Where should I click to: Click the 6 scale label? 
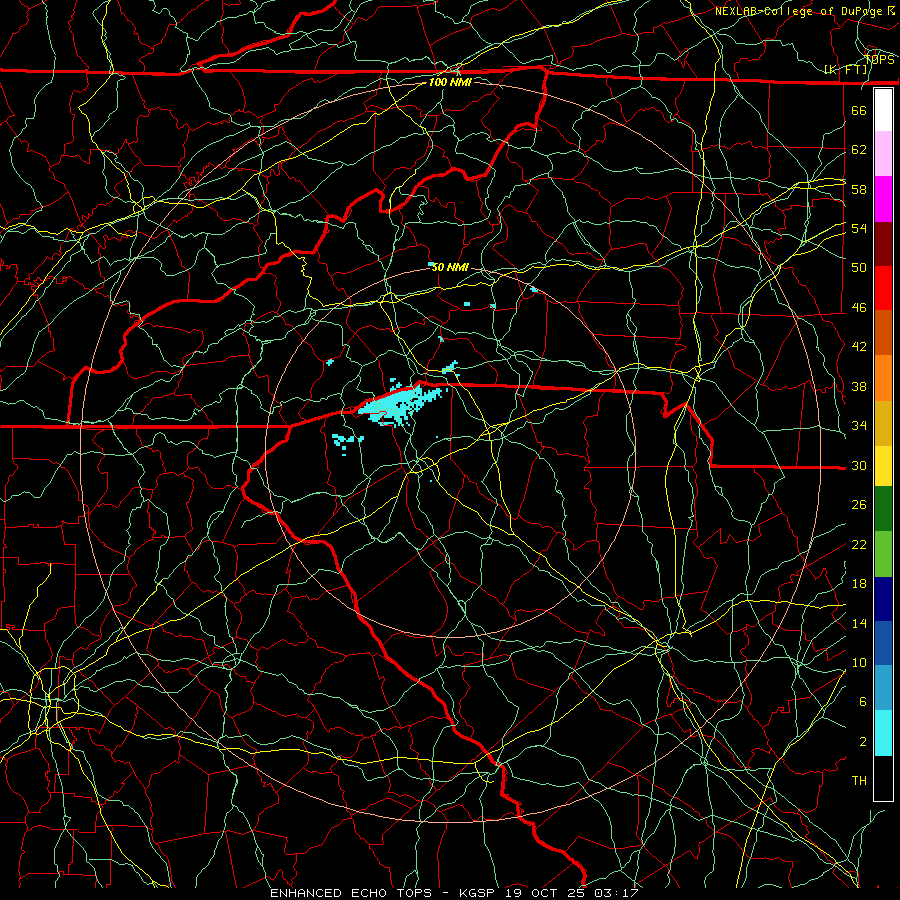click(x=863, y=702)
